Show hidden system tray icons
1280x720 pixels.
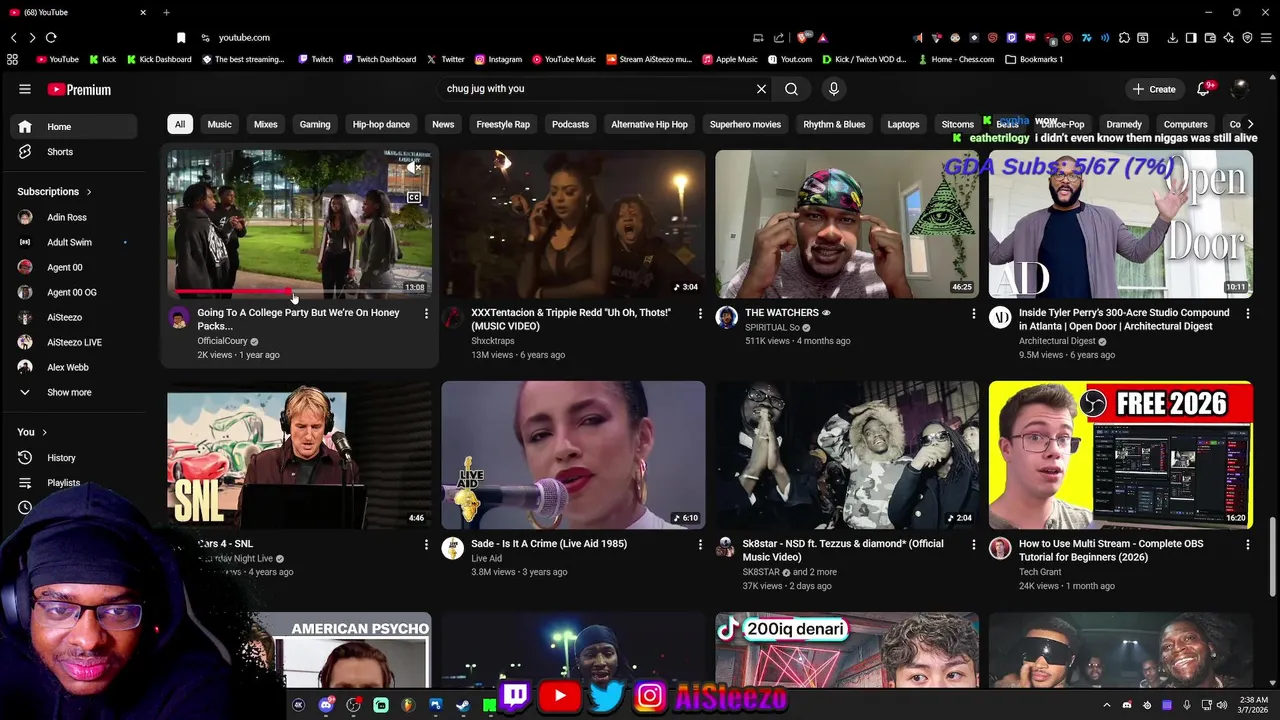pyautogui.click(x=1106, y=705)
